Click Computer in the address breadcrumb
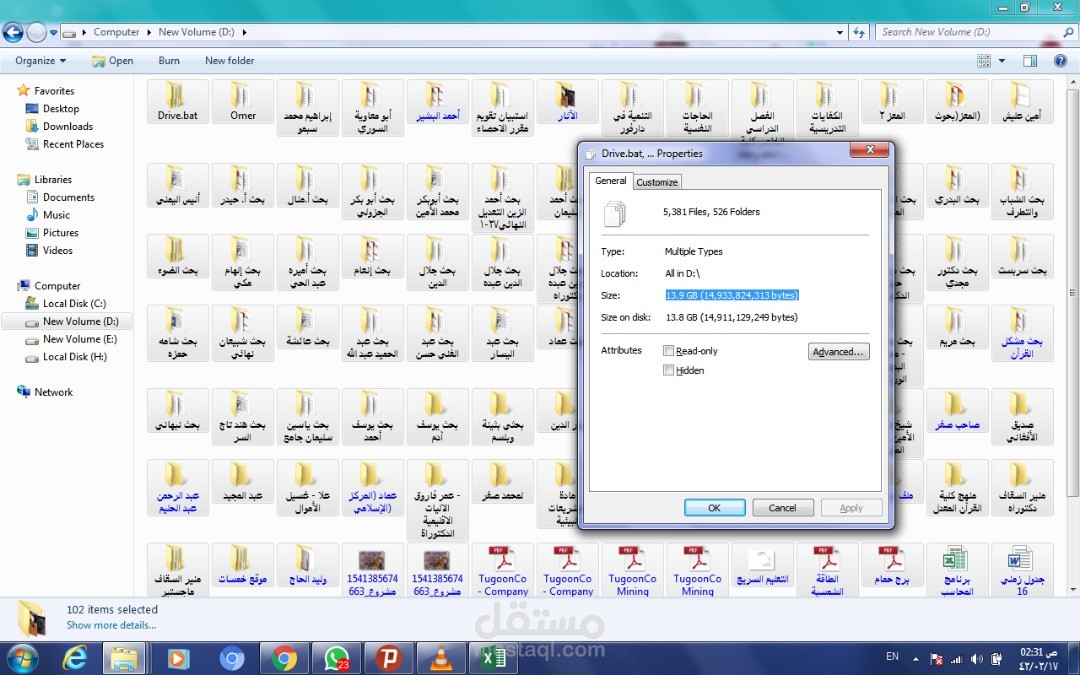The image size is (1080, 675). 116,32
